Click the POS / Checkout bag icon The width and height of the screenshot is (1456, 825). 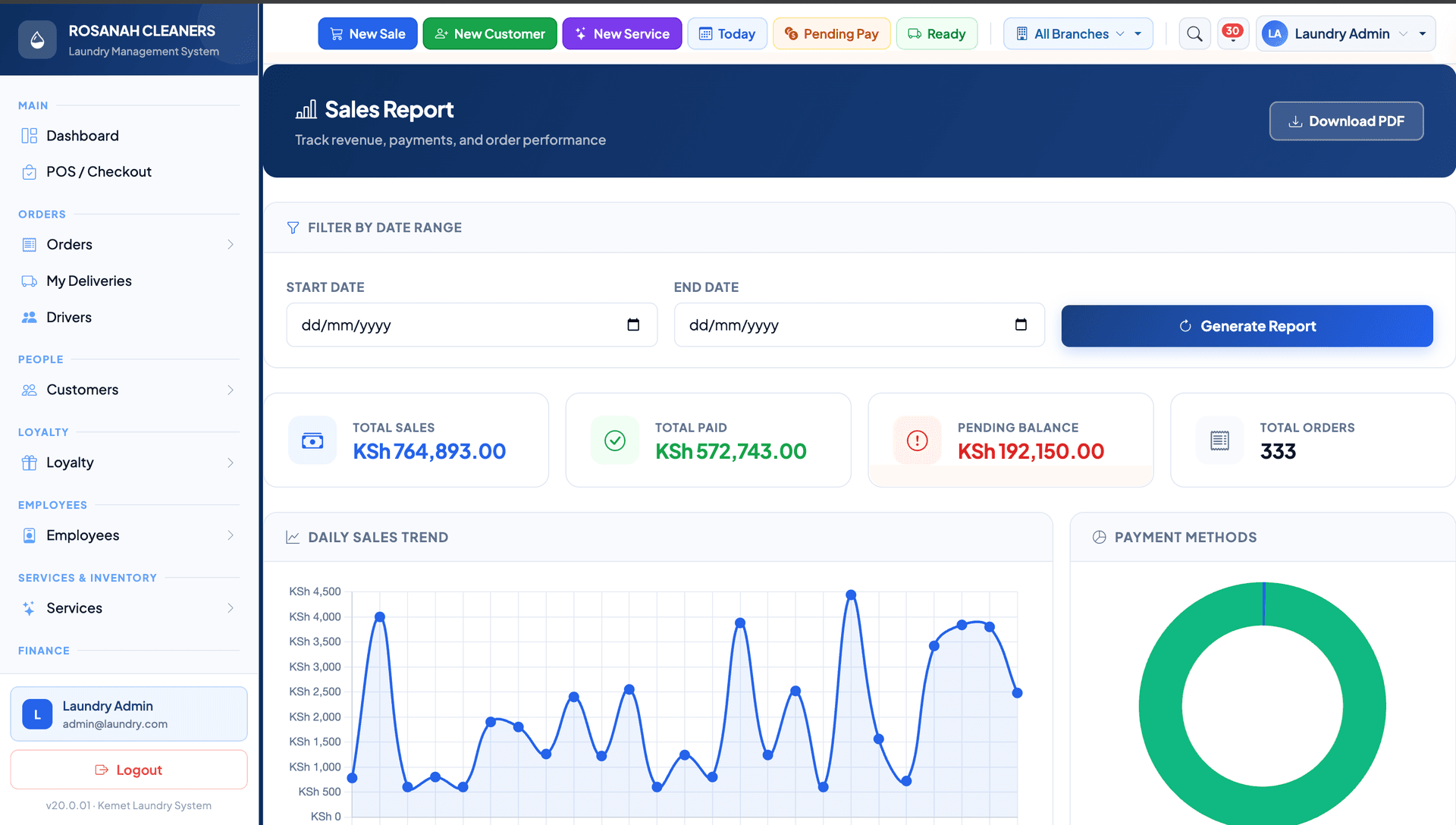[30, 172]
